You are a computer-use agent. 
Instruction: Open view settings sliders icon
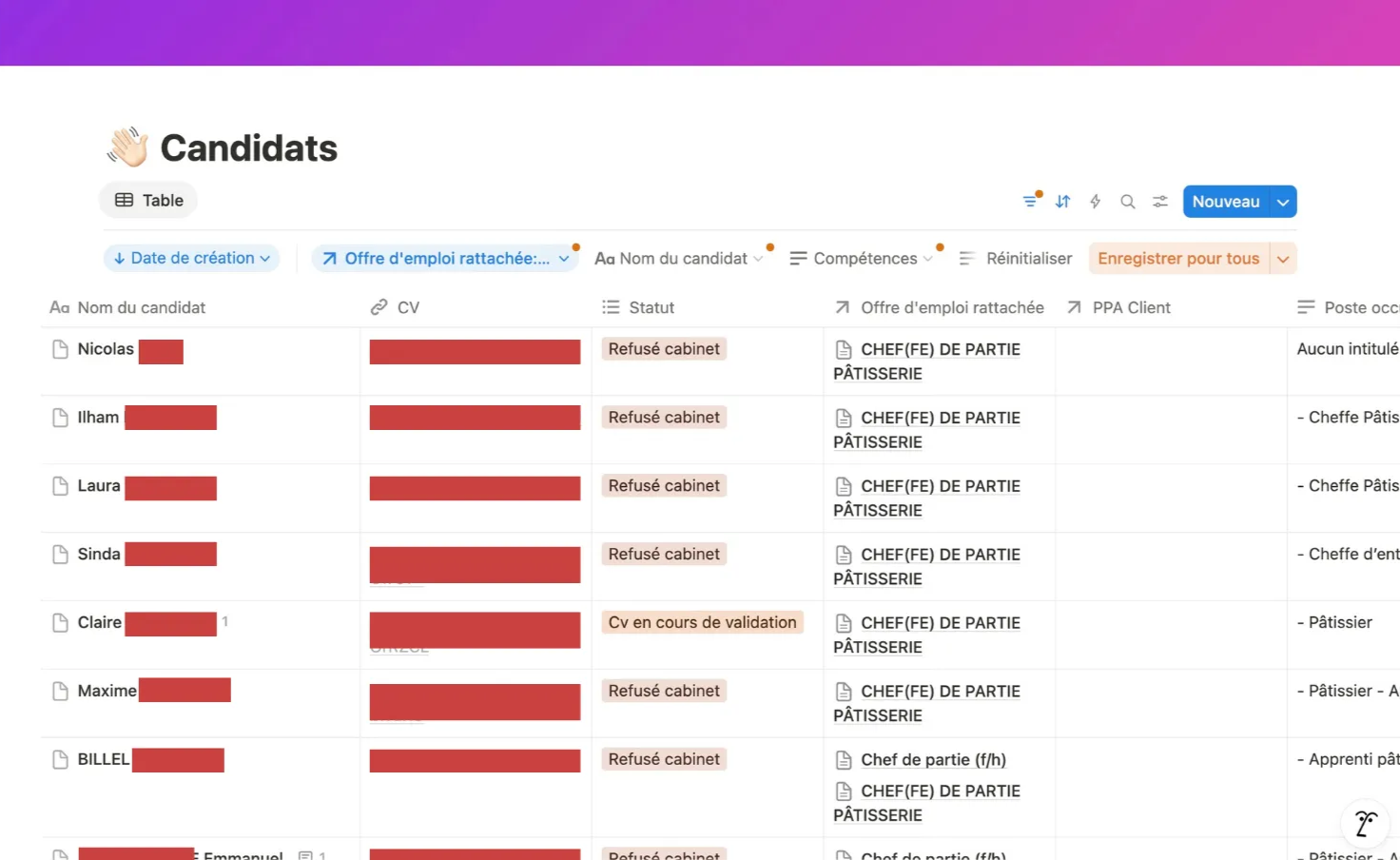point(1159,202)
